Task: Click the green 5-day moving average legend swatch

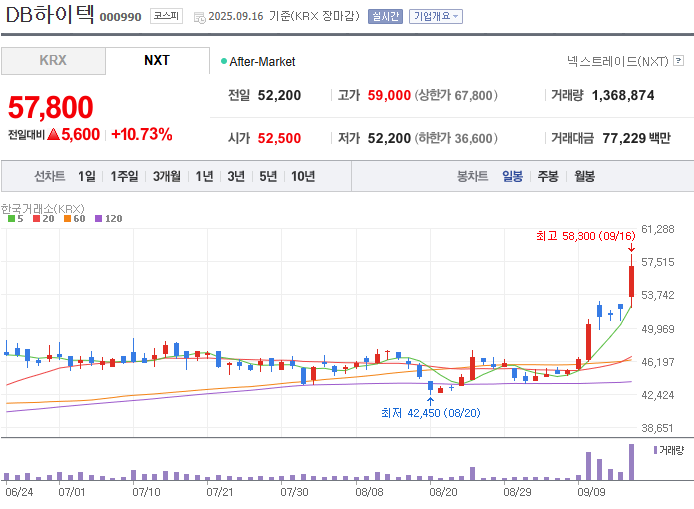Action: 12,219
